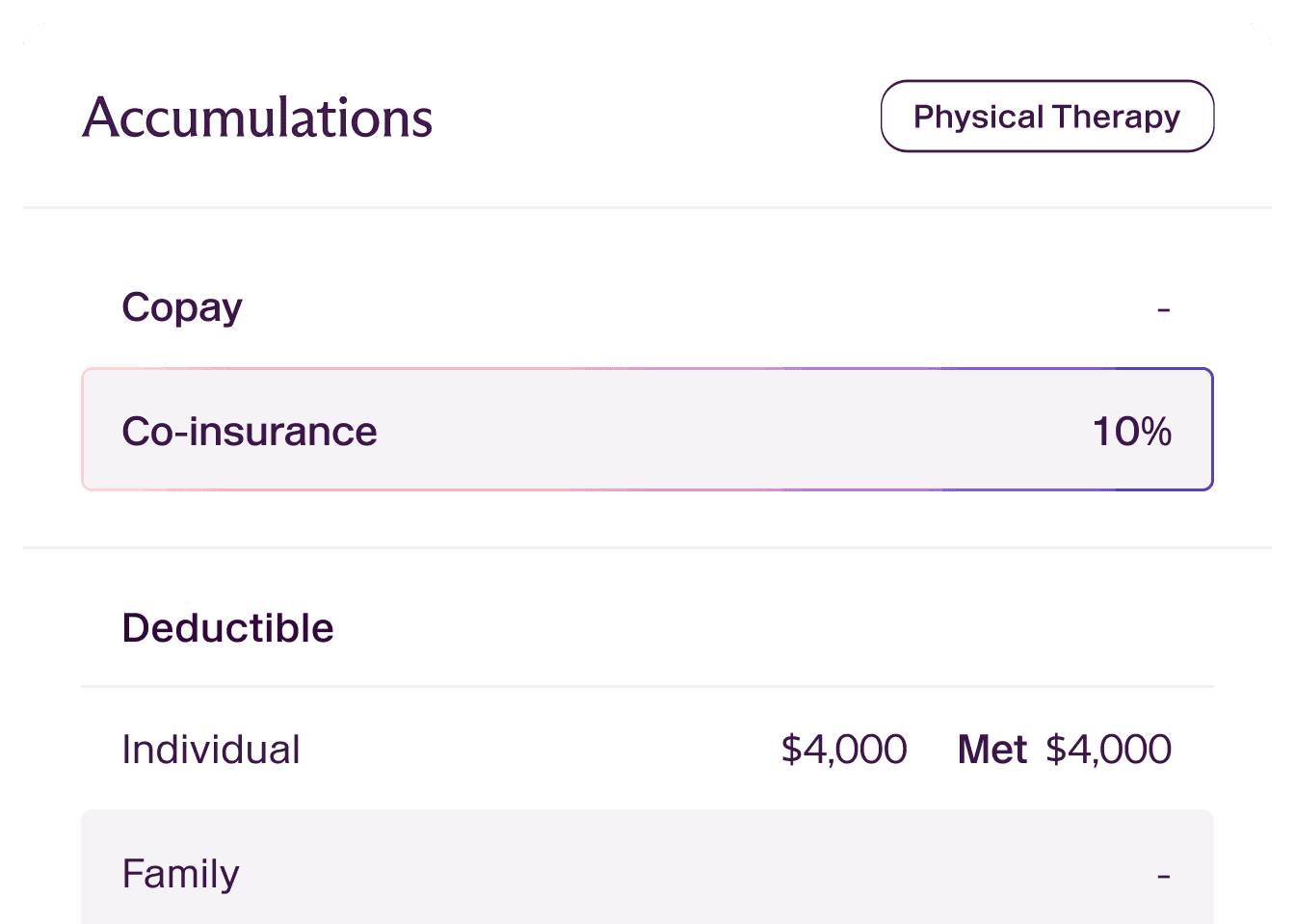Click the Accumulations heading
This screenshot has height=924, width=1295.
point(257,118)
